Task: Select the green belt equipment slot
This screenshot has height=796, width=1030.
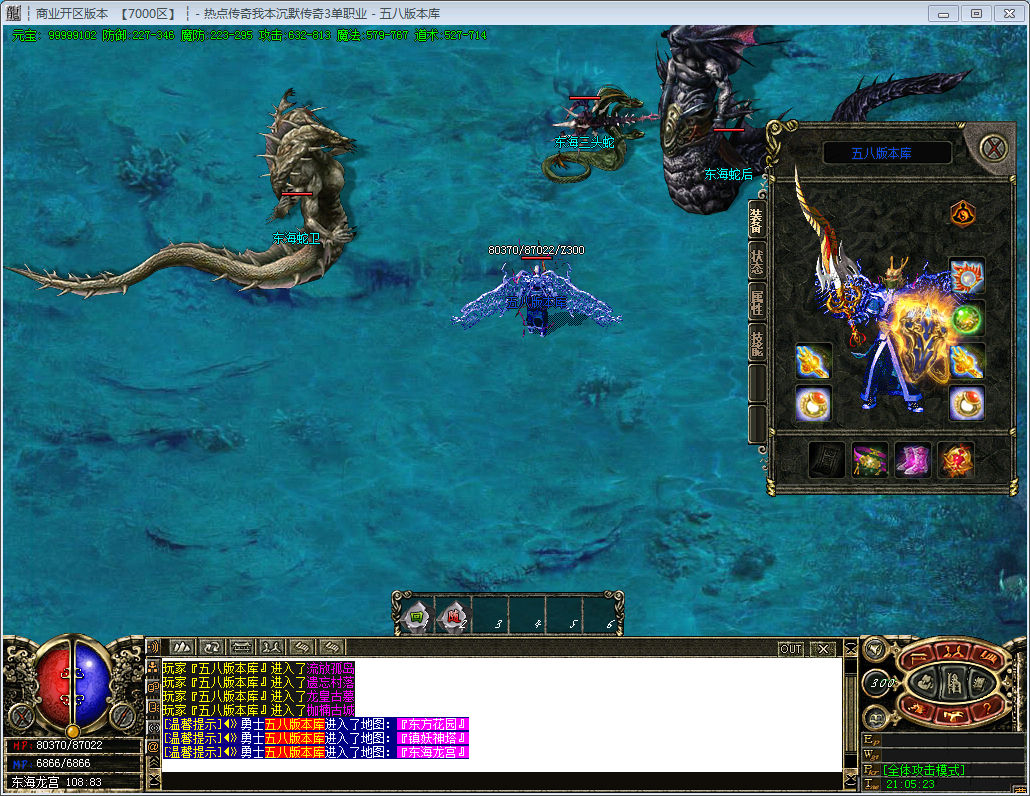Action: click(x=869, y=460)
